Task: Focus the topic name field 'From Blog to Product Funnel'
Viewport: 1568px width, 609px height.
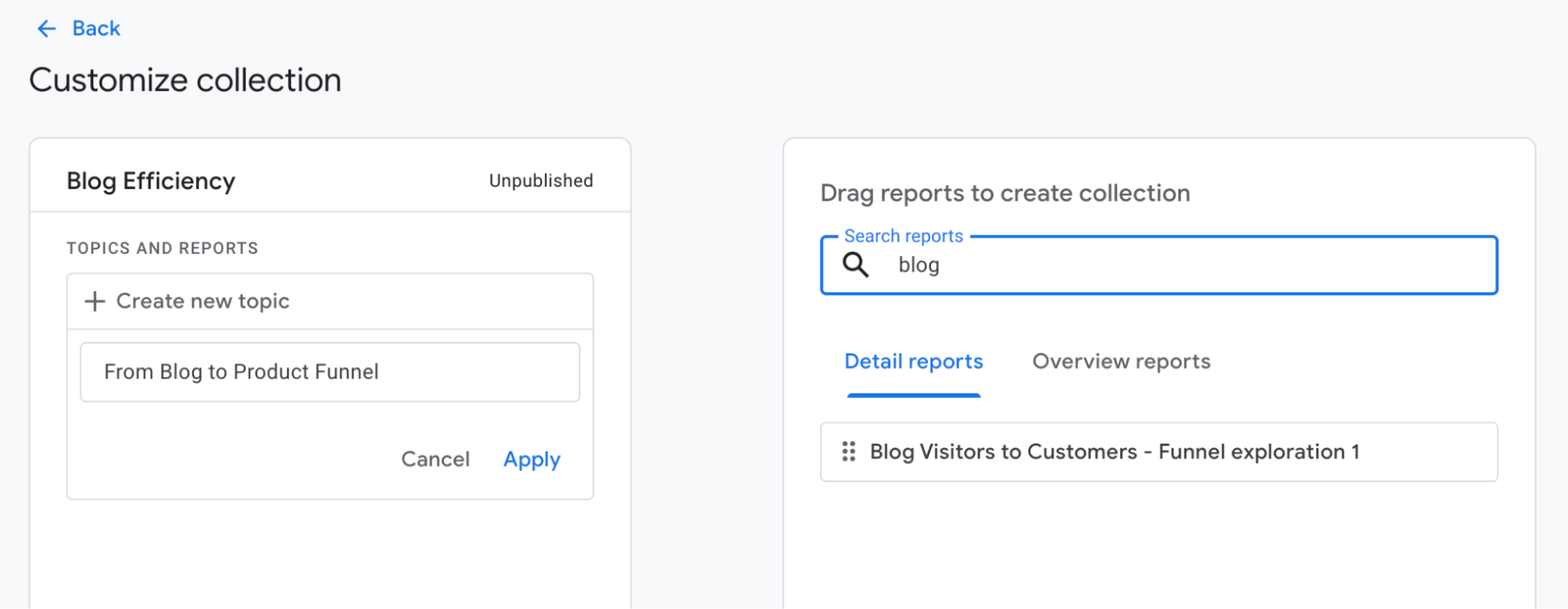Action: [x=329, y=372]
